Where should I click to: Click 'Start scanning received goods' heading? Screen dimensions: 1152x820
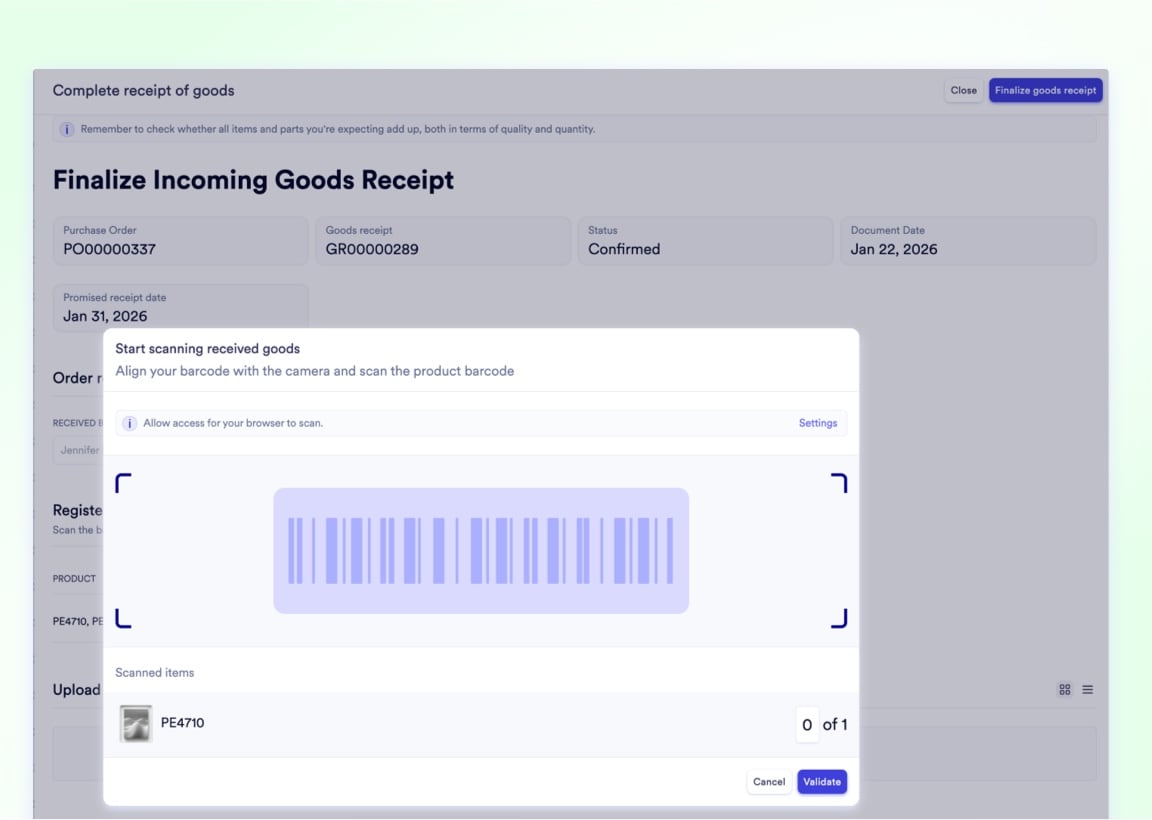pos(207,348)
